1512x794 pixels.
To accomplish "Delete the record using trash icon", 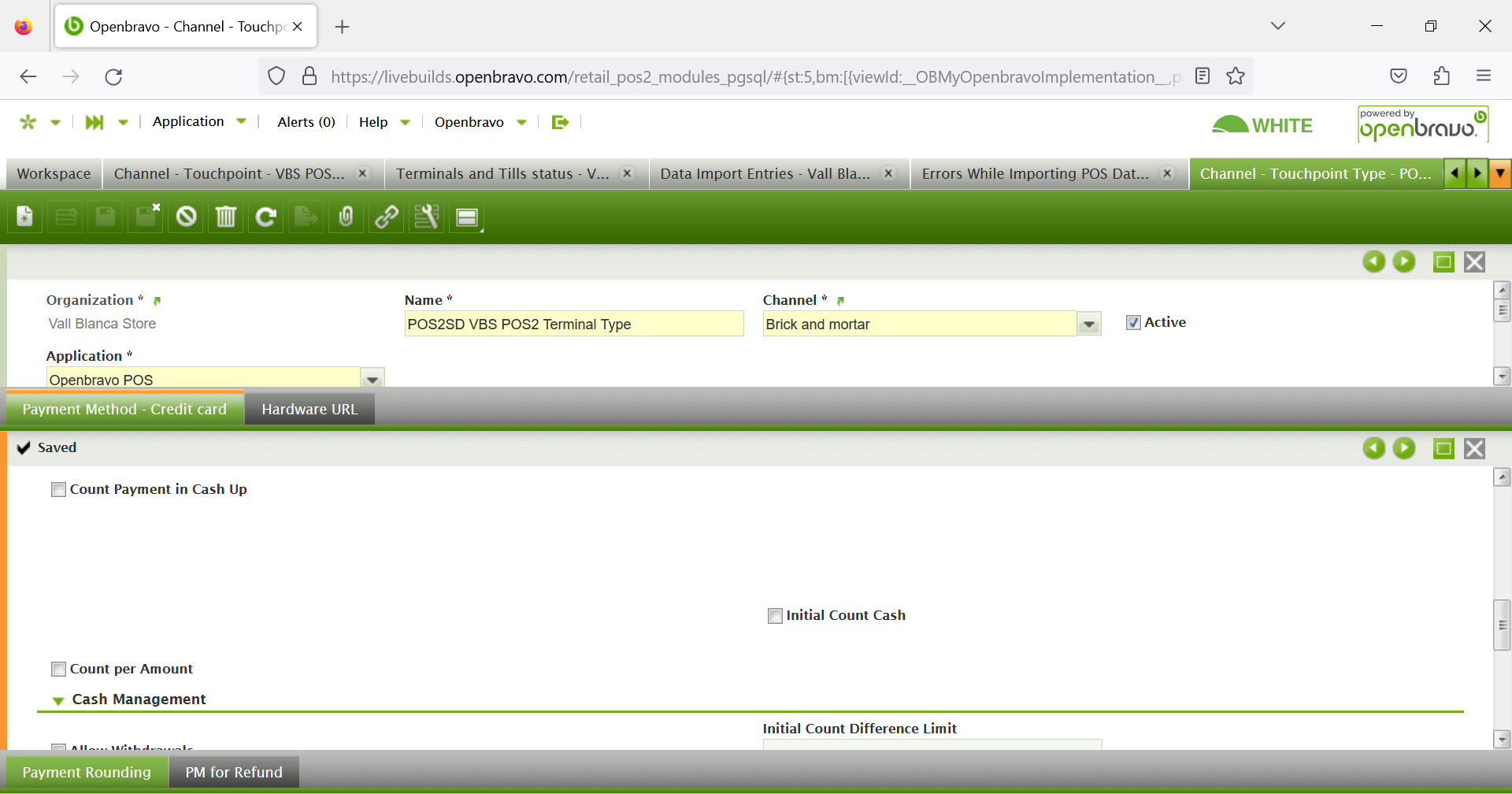I will (226, 217).
